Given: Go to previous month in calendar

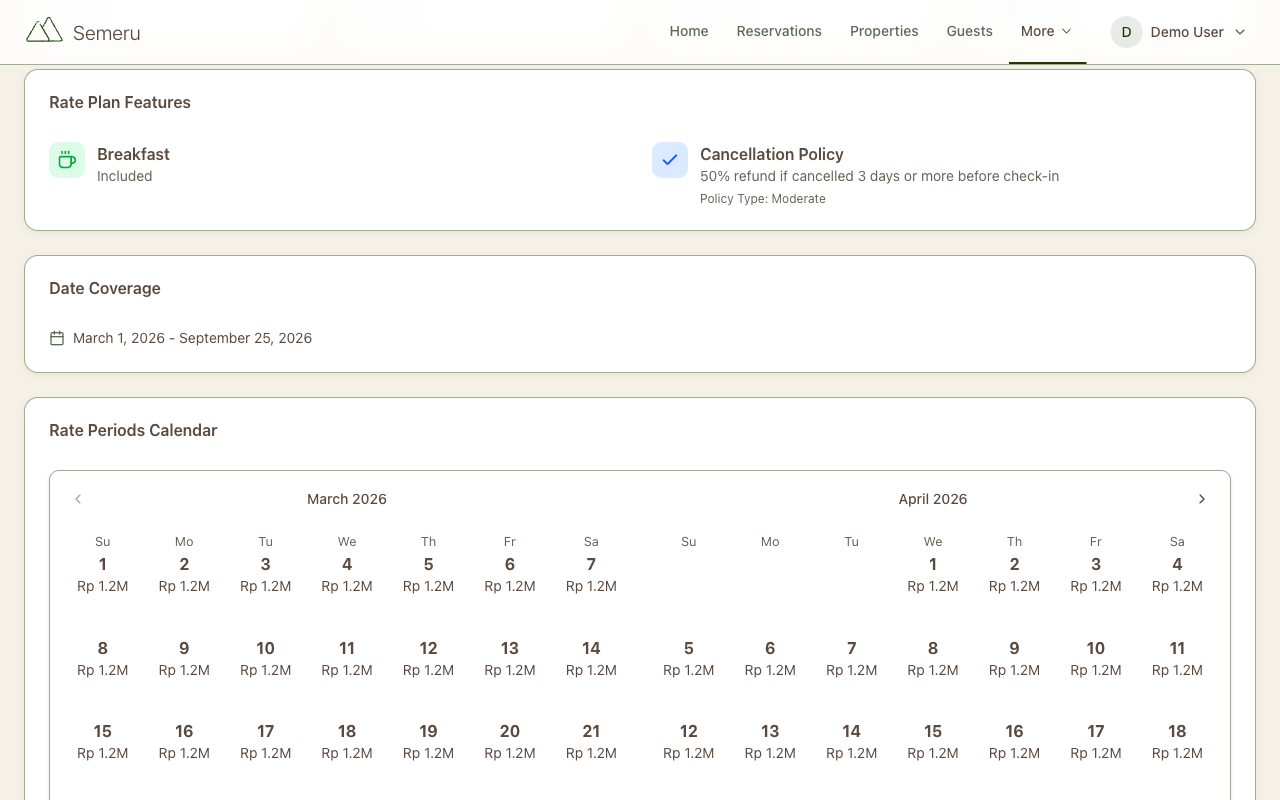Looking at the screenshot, I should (78, 499).
